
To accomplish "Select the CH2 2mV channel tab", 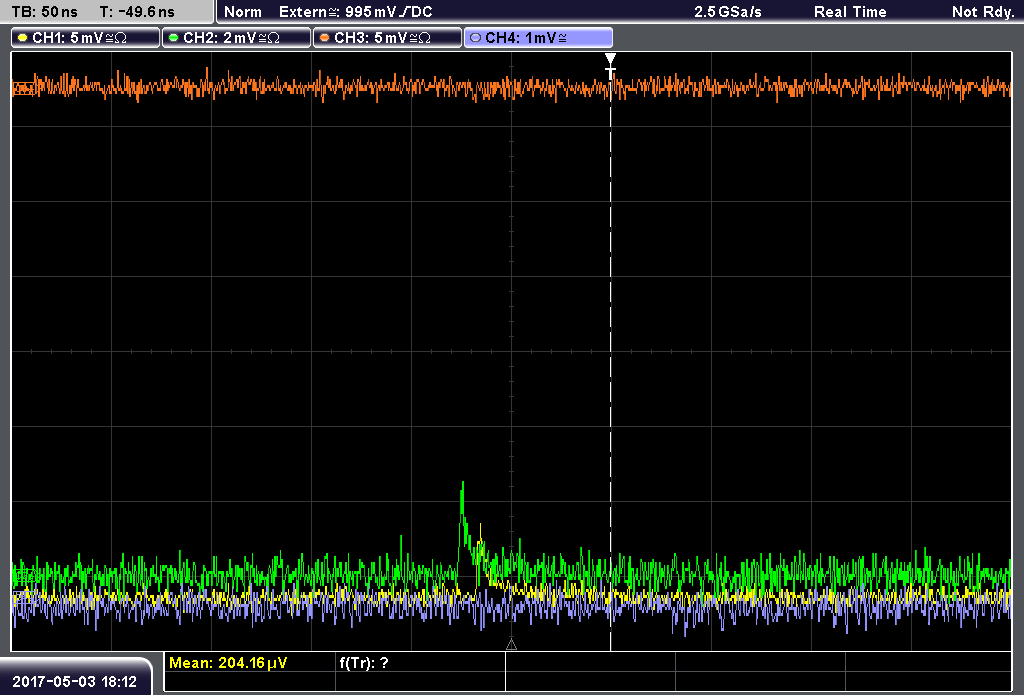I will 236,38.
